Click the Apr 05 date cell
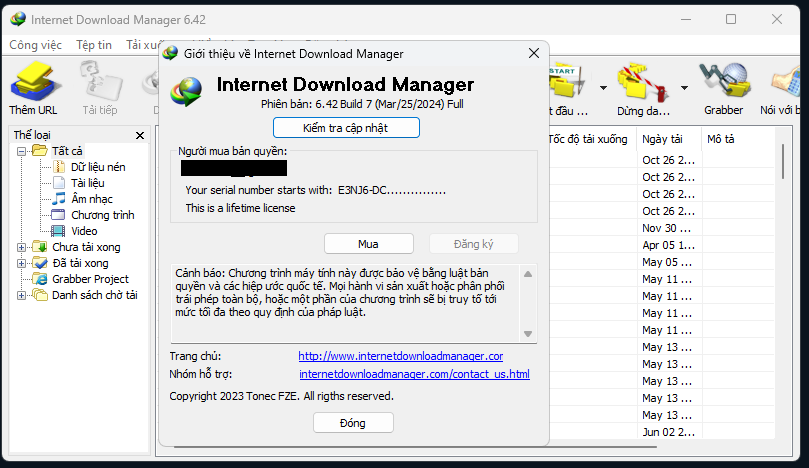809x468 pixels. point(669,245)
